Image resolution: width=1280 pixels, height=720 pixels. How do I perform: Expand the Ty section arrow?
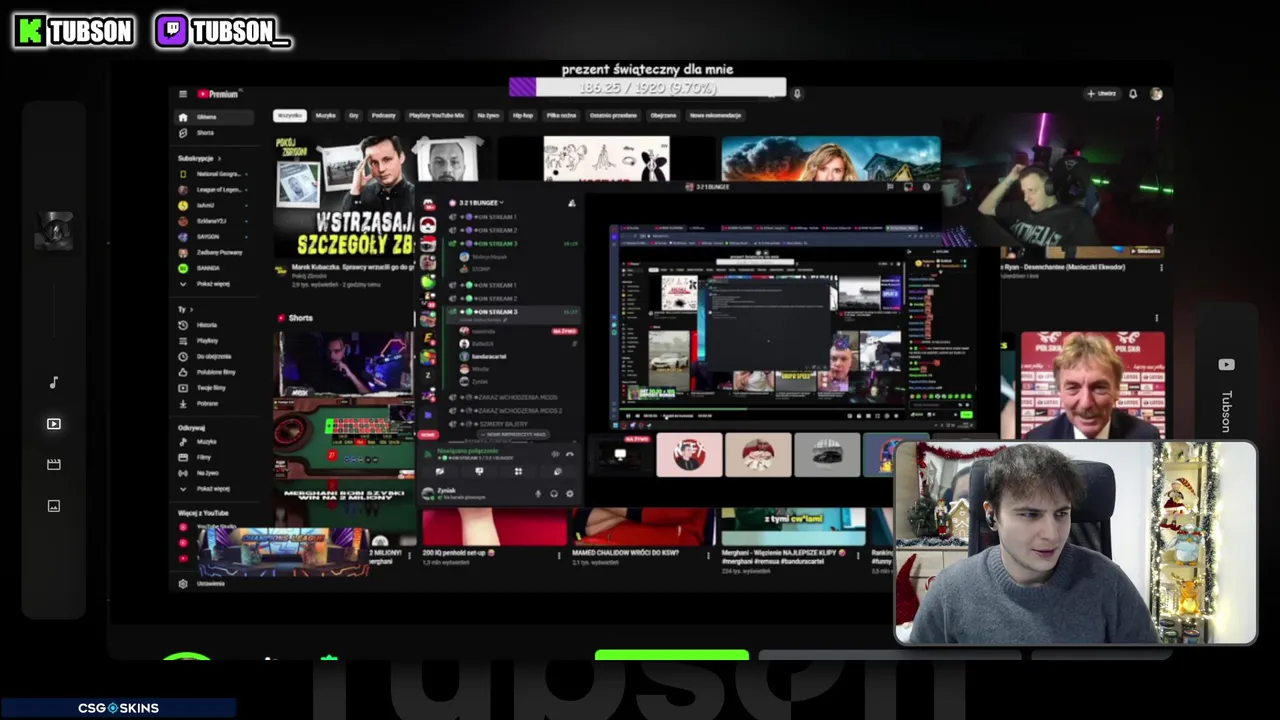pos(192,309)
